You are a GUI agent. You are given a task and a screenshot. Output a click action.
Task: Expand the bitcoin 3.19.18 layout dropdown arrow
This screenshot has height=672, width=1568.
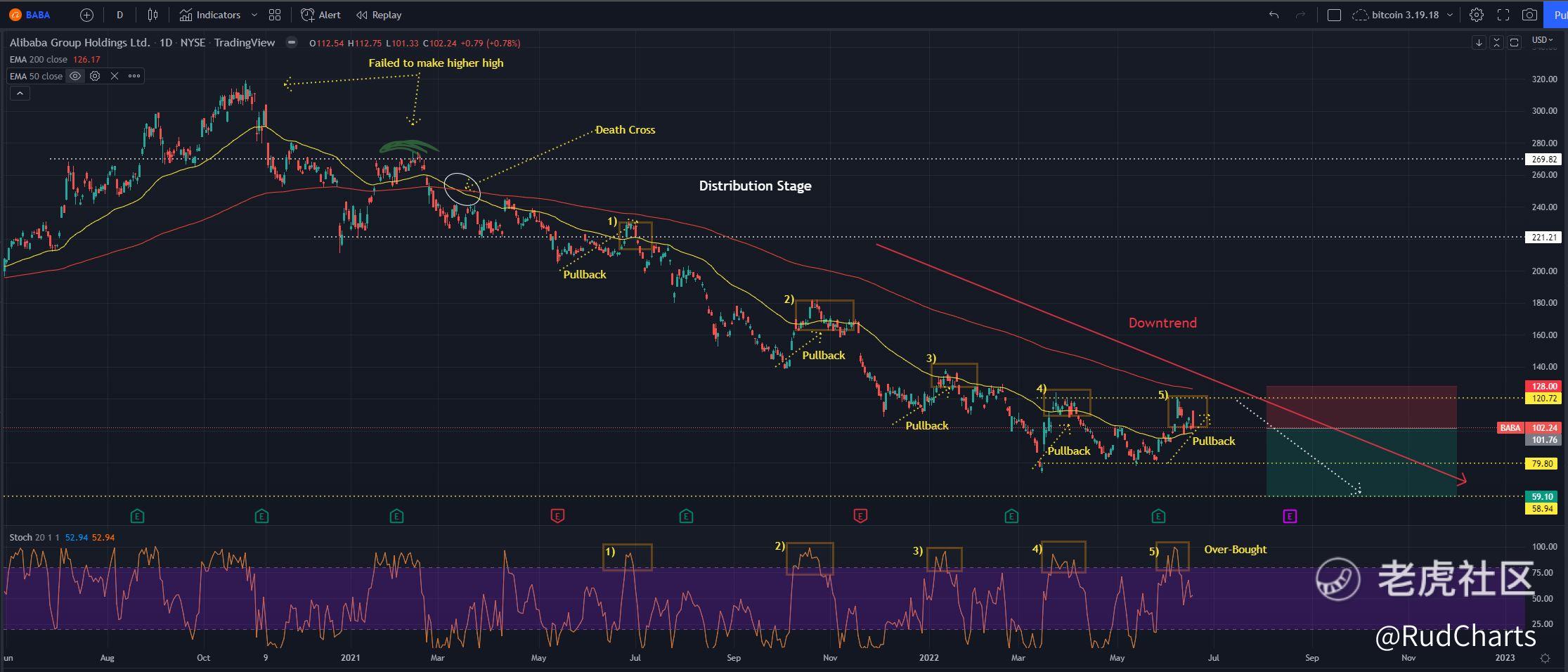1450,15
